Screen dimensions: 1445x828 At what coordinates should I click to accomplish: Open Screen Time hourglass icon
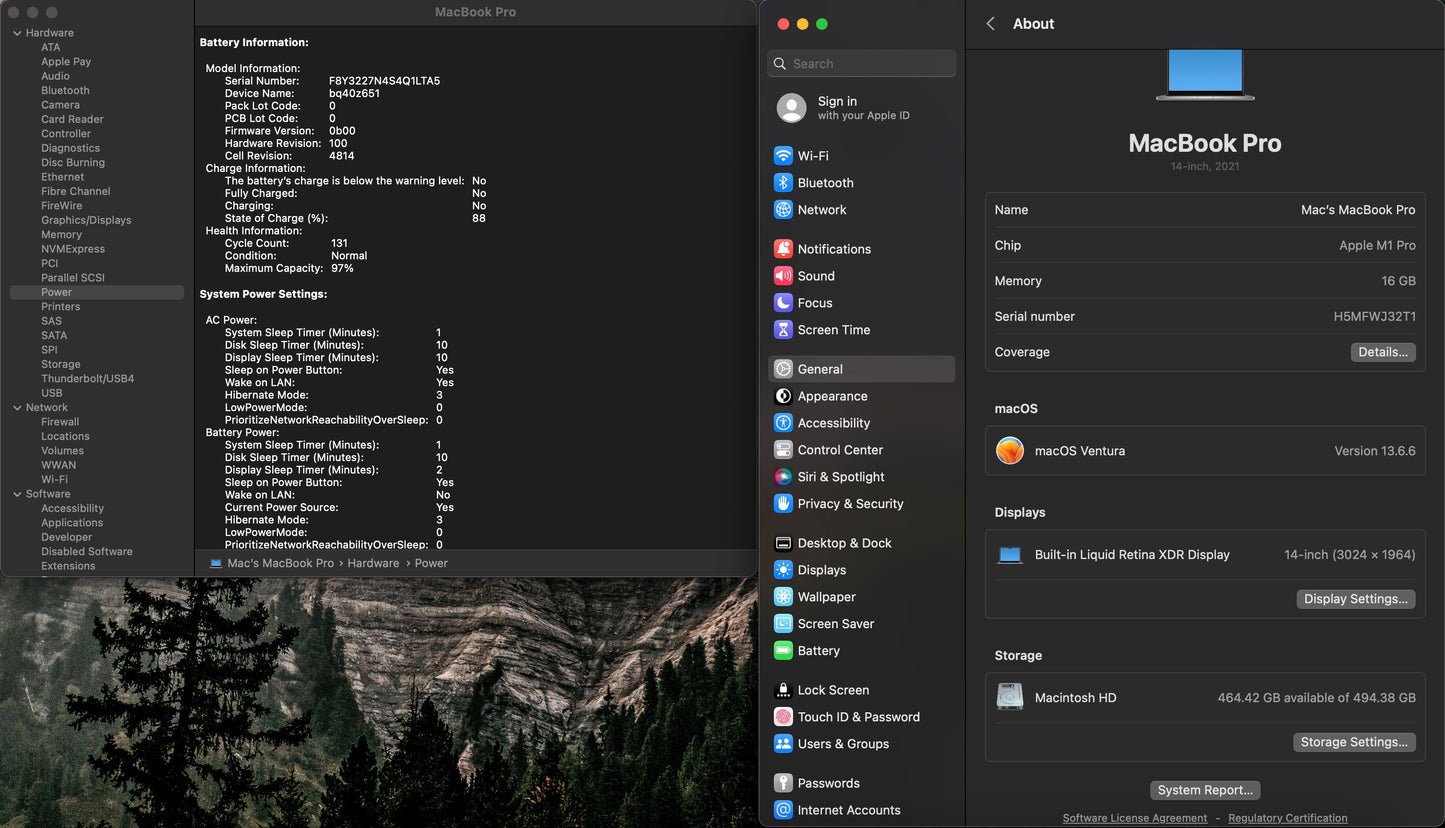point(783,330)
